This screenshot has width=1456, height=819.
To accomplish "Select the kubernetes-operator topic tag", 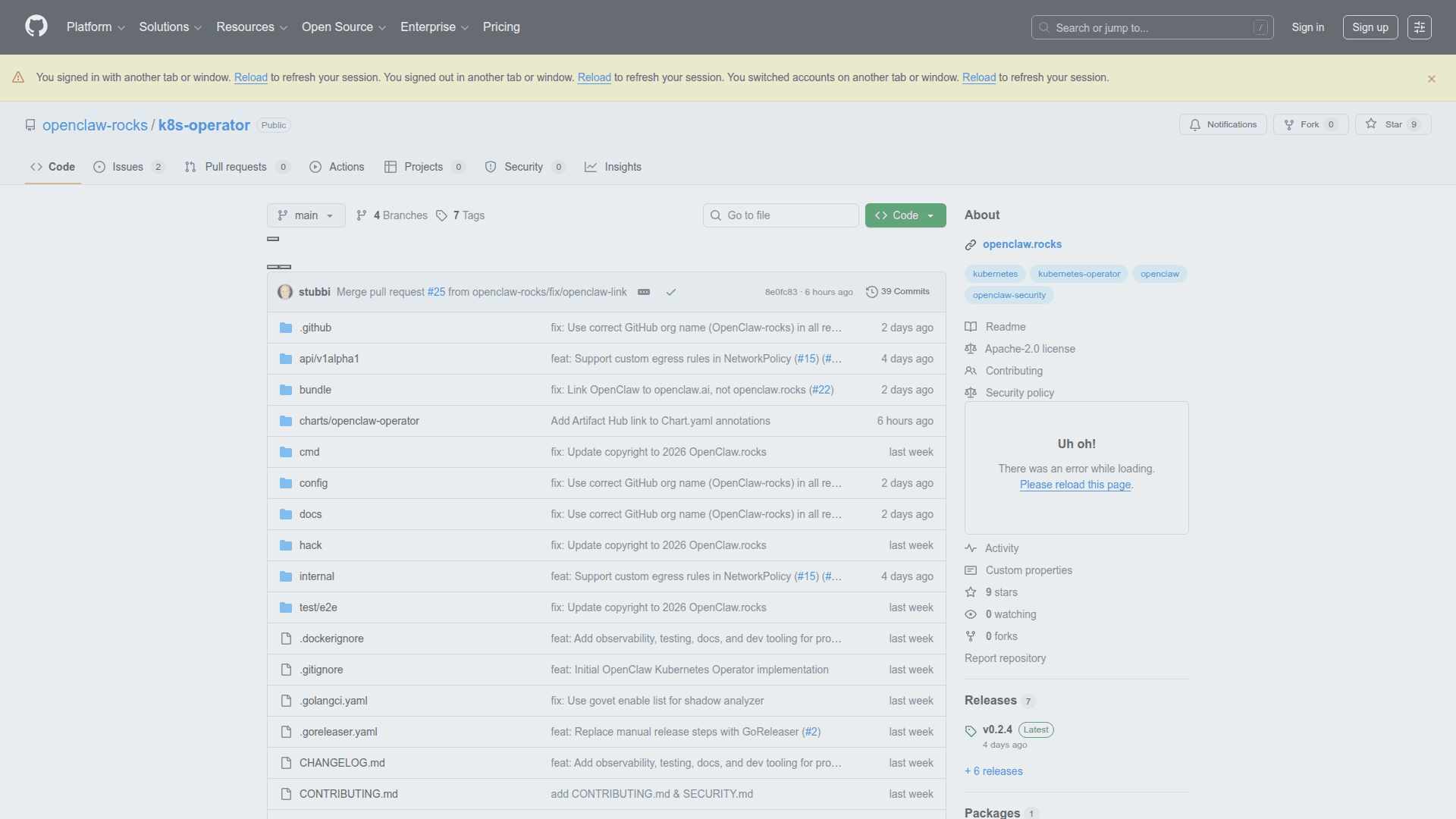I will click(x=1078, y=274).
